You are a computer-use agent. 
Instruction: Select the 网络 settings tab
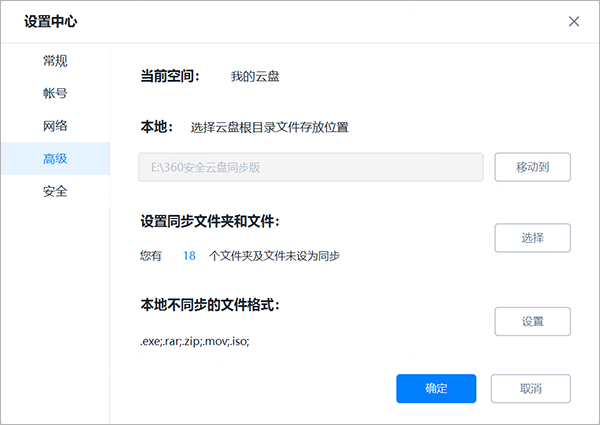(55, 126)
